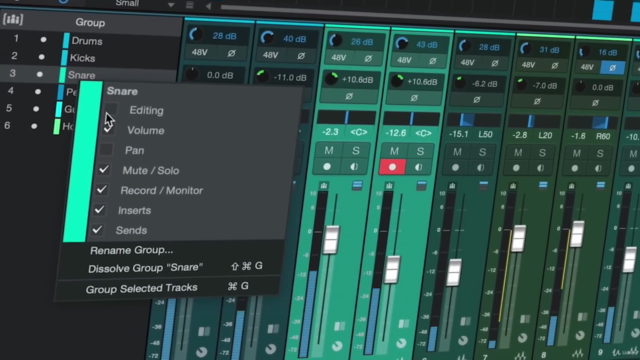
Task: Toggle the active dot for Kicks group
Action: click(42, 57)
